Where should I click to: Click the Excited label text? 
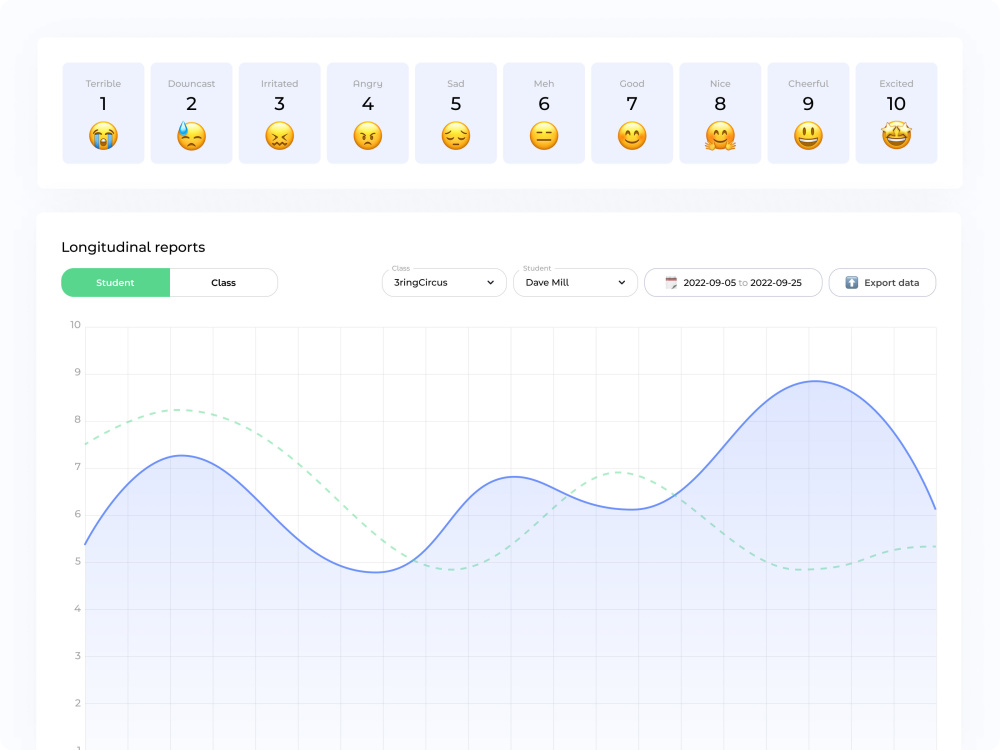[x=896, y=84]
